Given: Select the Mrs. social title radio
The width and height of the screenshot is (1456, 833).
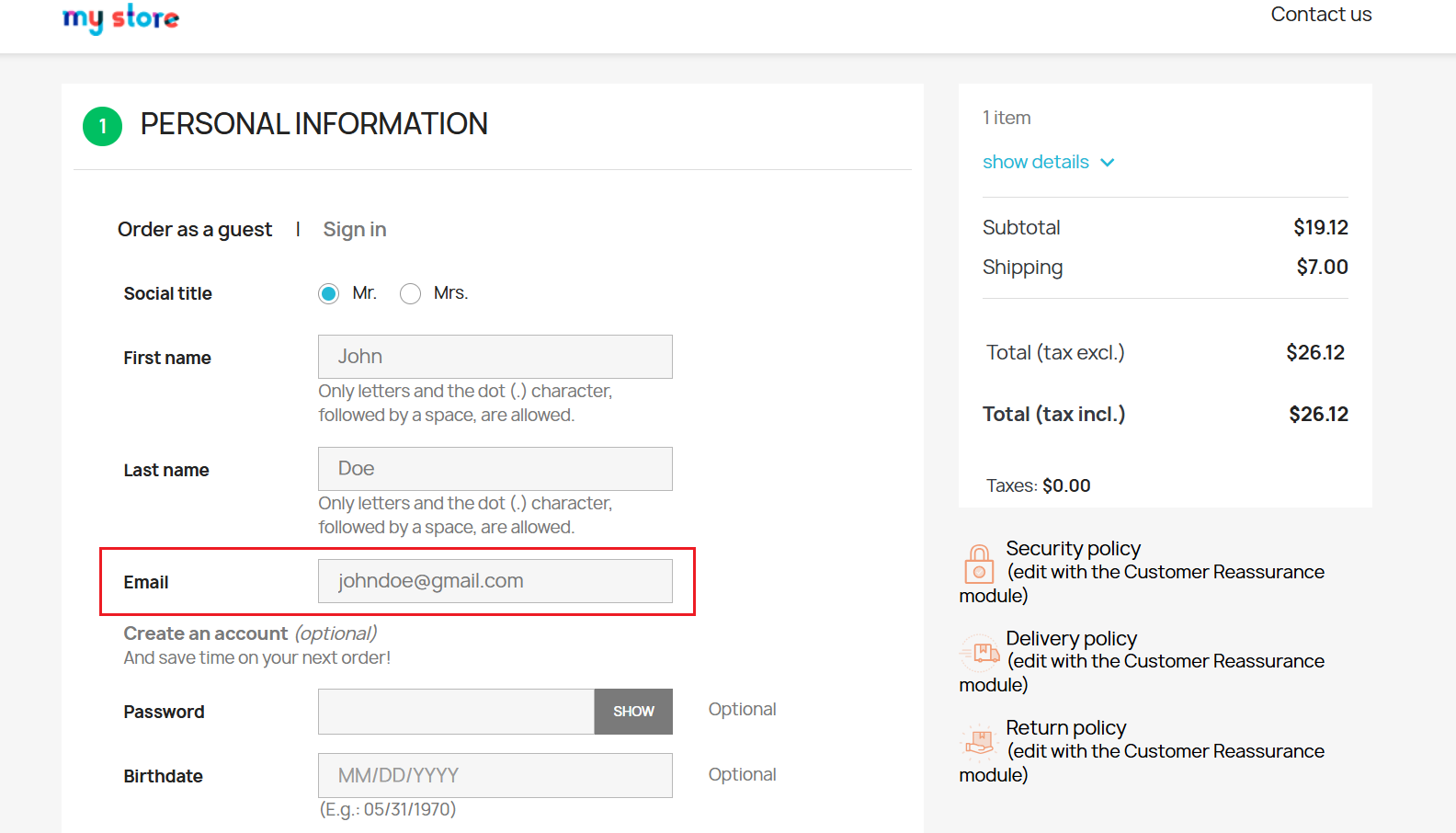Looking at the screenshot, I should click(410, 293).
